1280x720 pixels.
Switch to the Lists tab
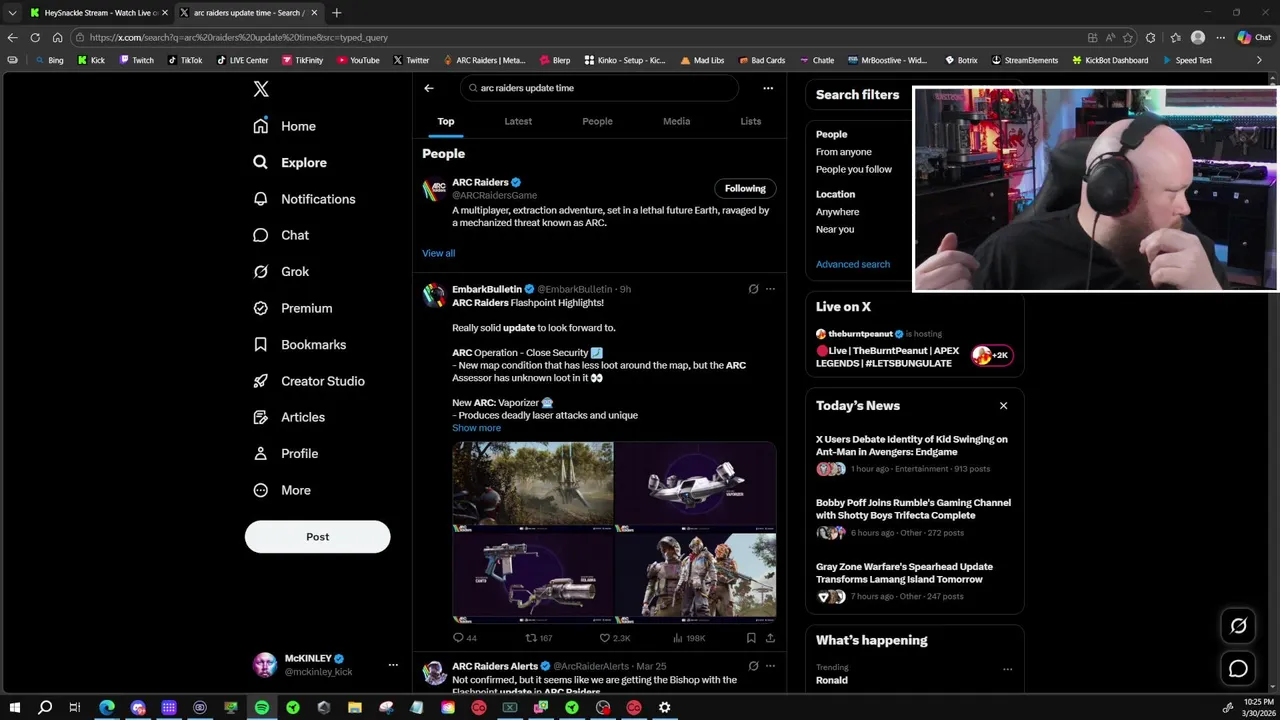pyautogui.click(x=750, y=121)
